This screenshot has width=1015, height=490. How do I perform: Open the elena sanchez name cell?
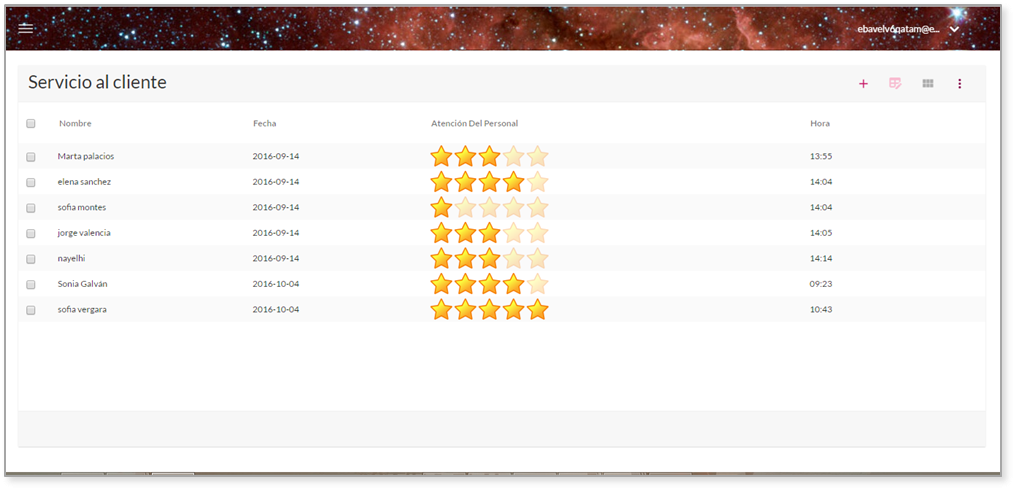[x=84, y=182]
